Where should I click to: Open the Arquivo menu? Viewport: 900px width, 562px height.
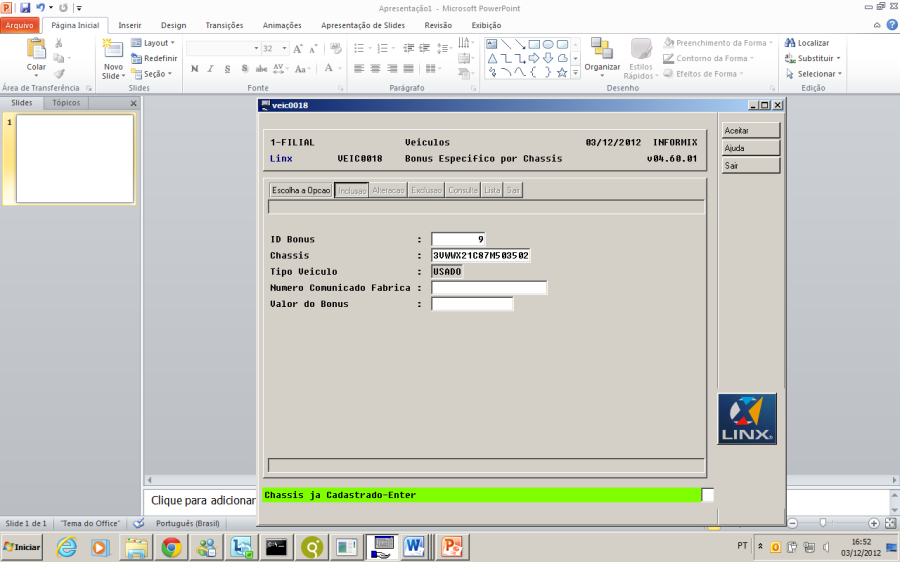pos(20,25)
